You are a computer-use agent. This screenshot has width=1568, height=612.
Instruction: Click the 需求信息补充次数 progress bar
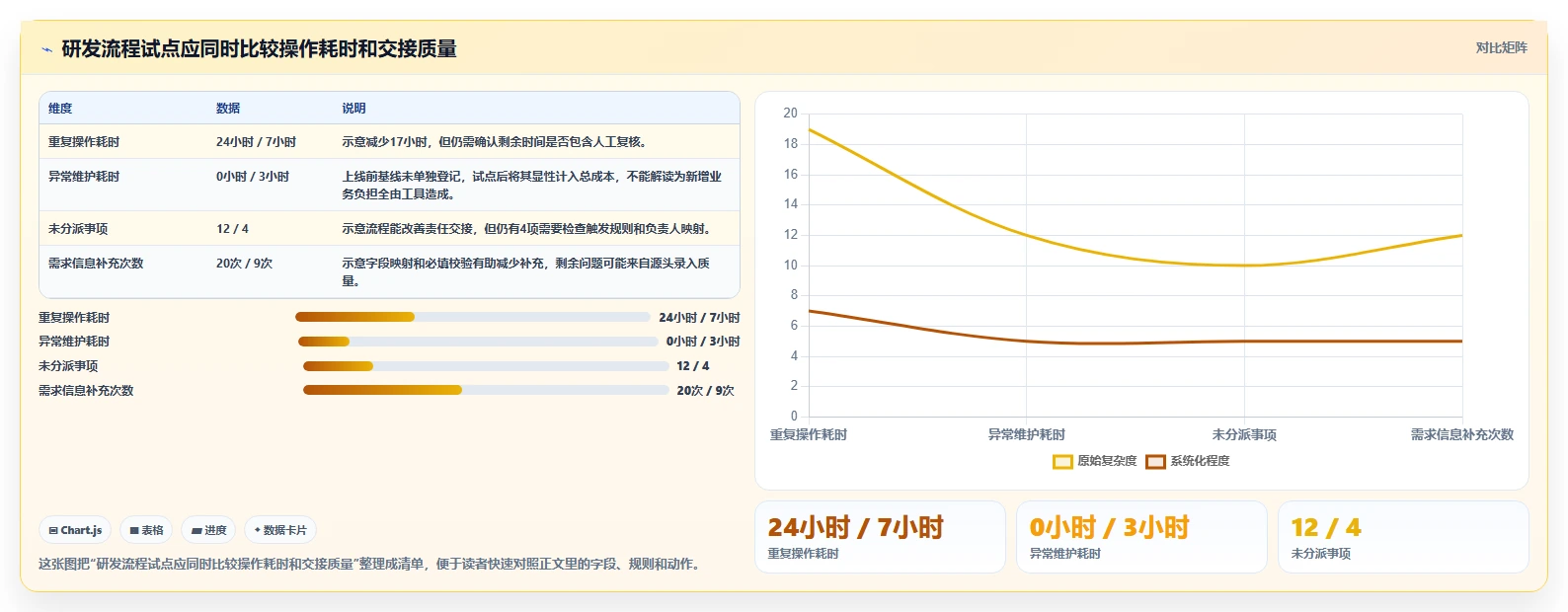tap(486, 390)
